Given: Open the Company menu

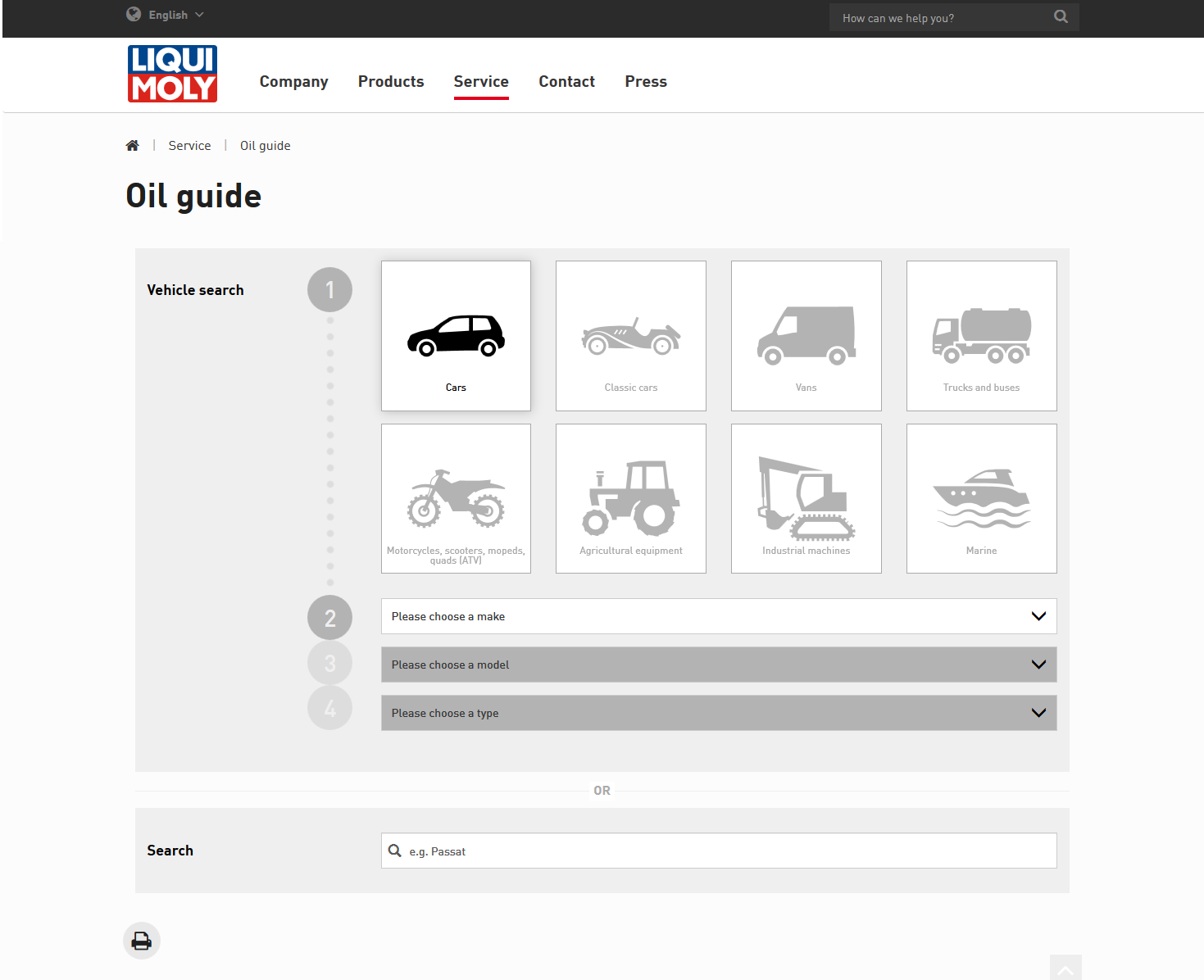Looking at the screenshot, I should coord(293,81).
